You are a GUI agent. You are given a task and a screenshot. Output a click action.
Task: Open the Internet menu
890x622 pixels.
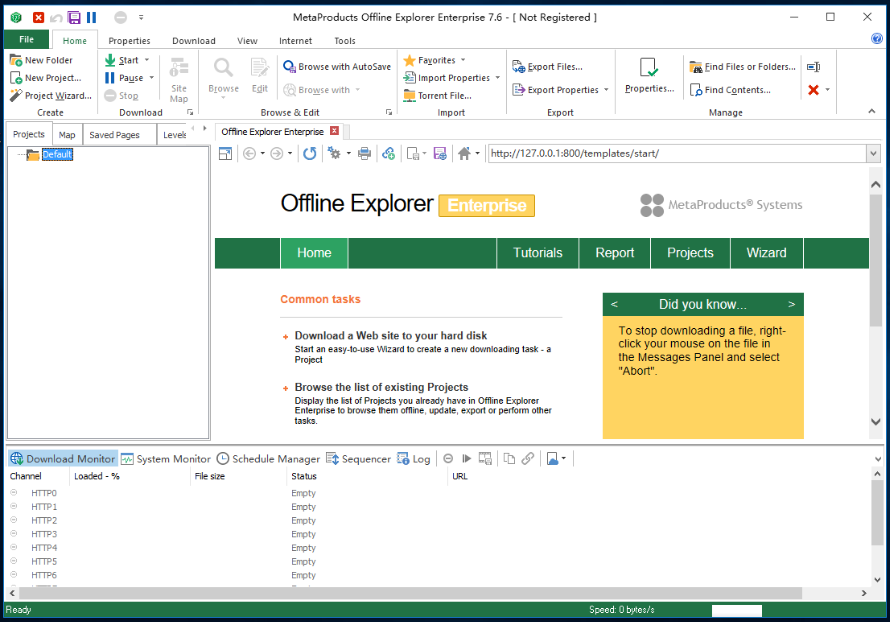coord(295,40)
